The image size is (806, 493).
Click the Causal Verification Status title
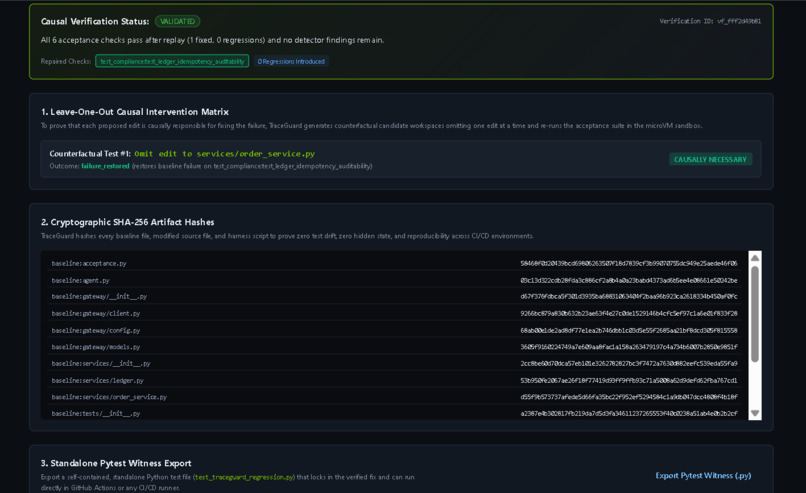95,22
